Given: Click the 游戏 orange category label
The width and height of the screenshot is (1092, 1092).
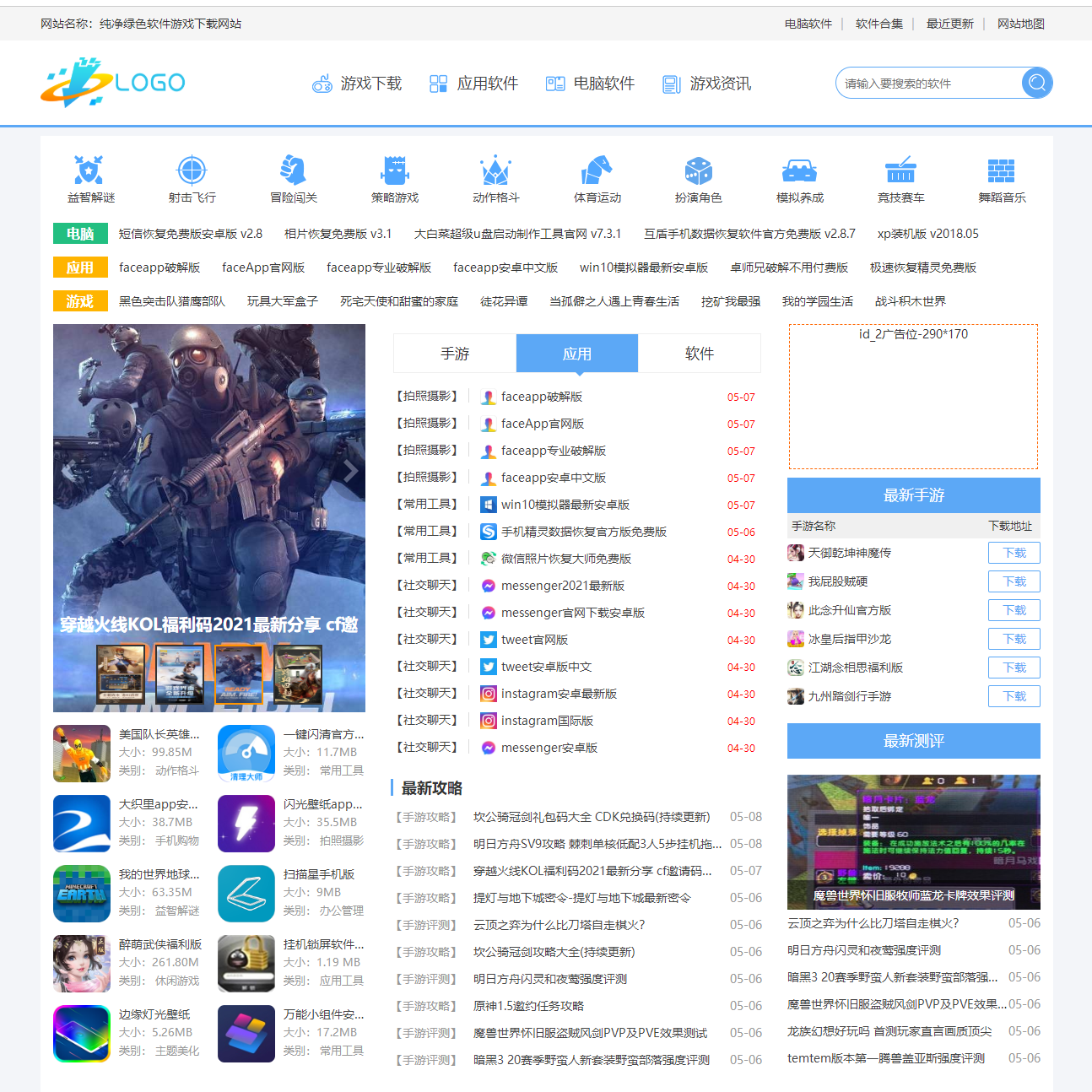Looking at the screenshot, I should [x=80, y=301].
